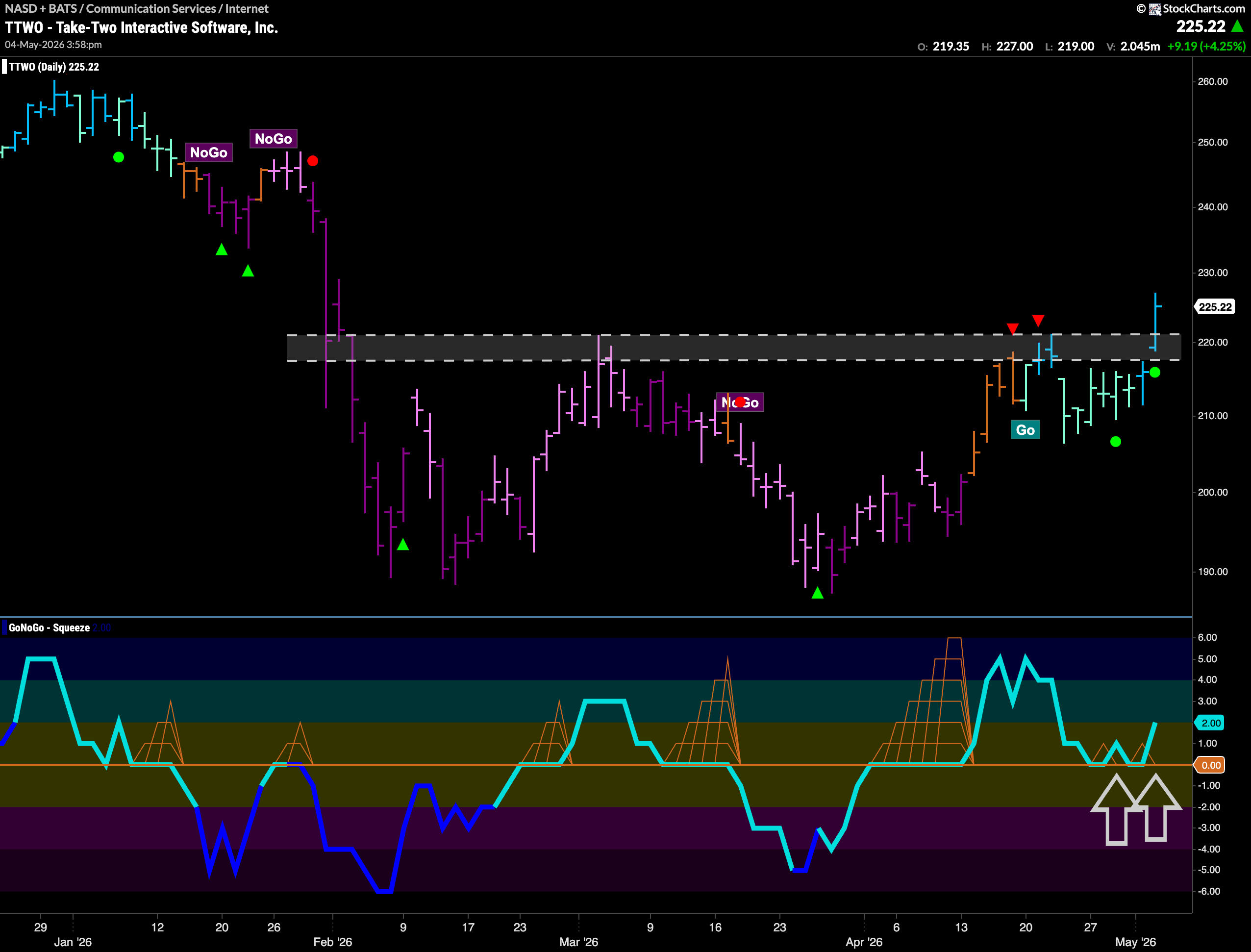Click the green dot marker in early January
Screen dimensions: 1251x952
(119, 157)
